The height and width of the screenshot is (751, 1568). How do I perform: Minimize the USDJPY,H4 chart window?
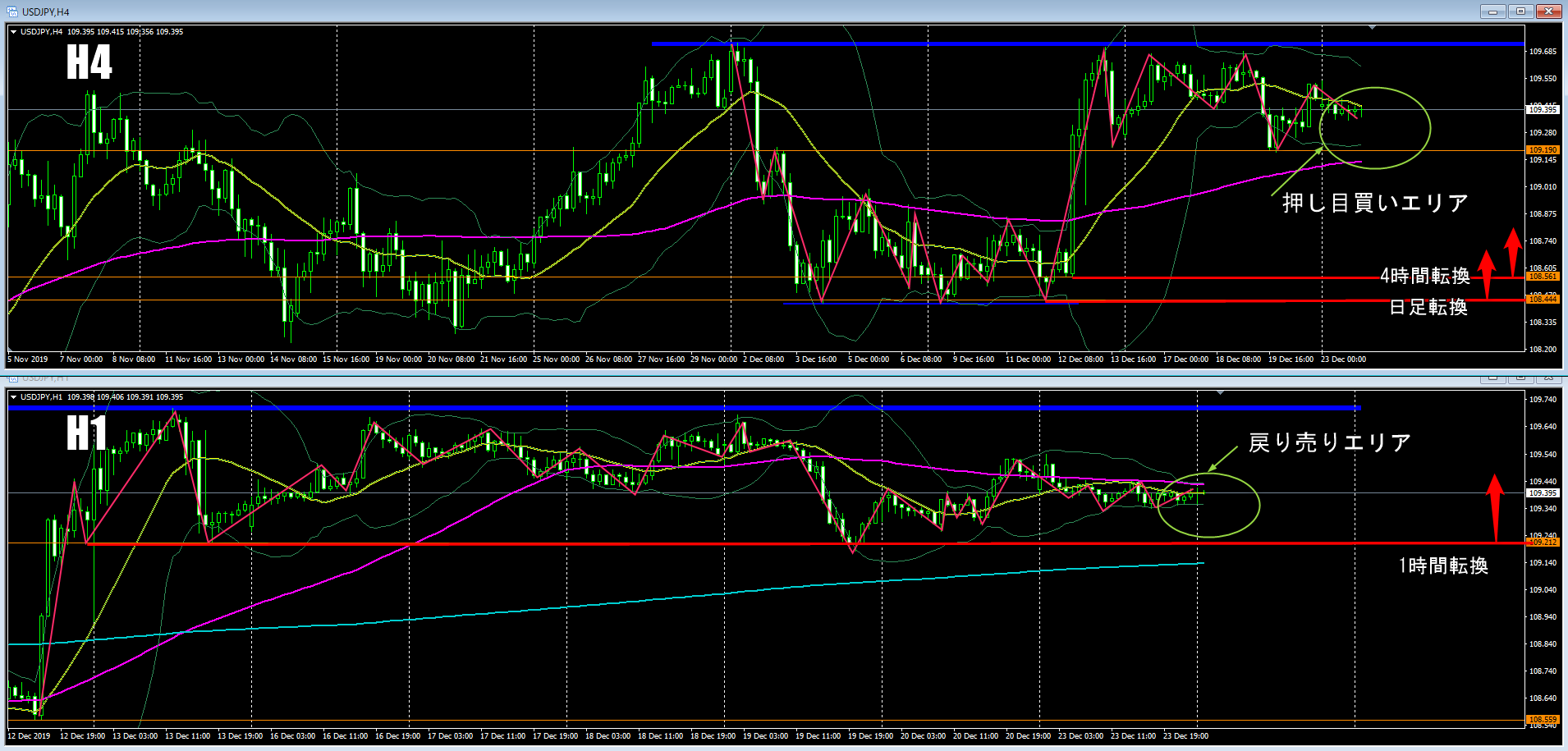pyautogui.click(x=1492, y=11)
